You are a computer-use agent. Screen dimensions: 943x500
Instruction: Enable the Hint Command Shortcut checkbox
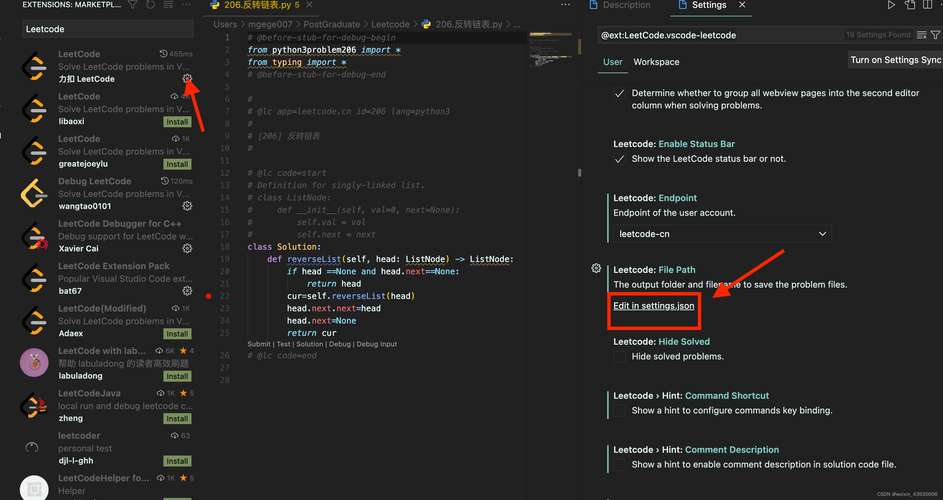[x=619, y=411]
